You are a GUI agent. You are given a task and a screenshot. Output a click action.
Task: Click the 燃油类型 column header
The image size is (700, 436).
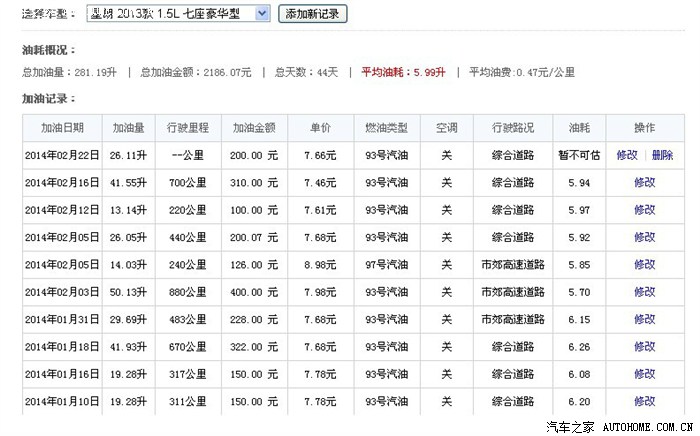pyautogui.click(x=386, y=128)
